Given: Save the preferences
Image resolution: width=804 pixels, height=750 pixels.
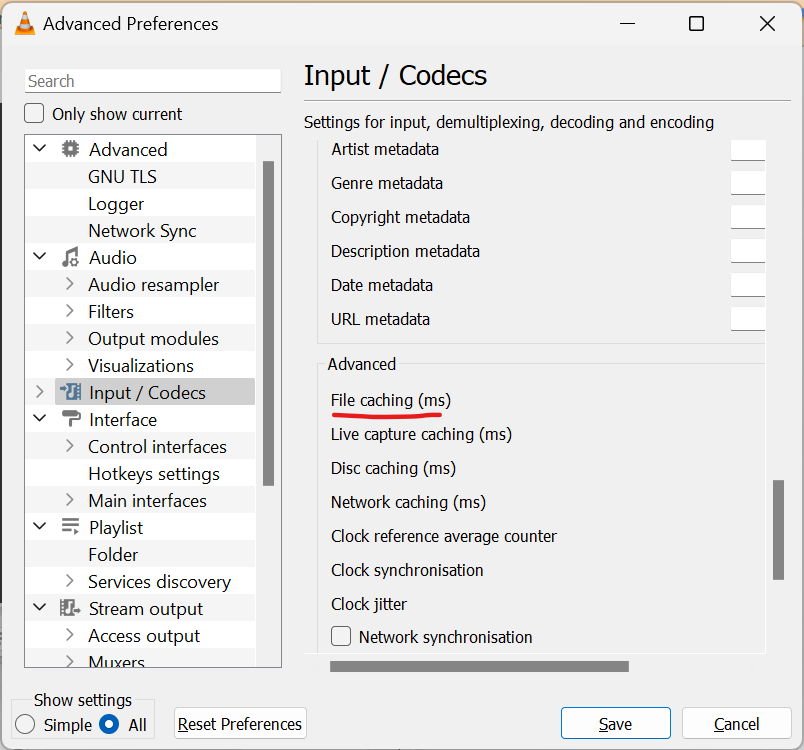Looking at the screenshot, I should coord(615,723).
